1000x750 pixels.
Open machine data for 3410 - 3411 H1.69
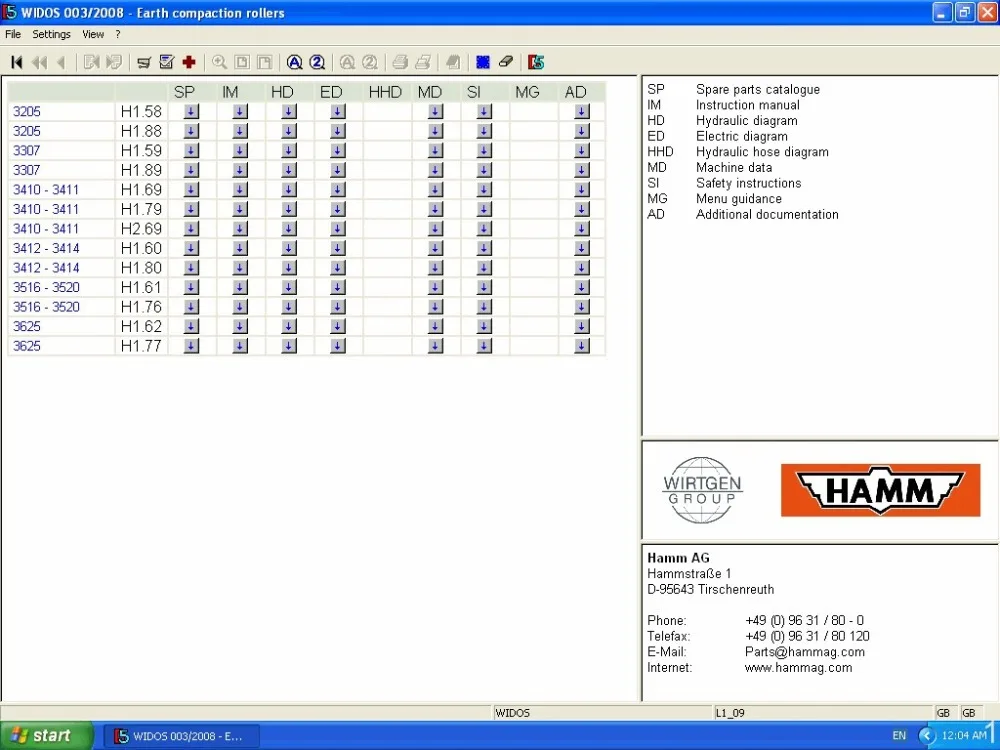[x=436, y=190]
